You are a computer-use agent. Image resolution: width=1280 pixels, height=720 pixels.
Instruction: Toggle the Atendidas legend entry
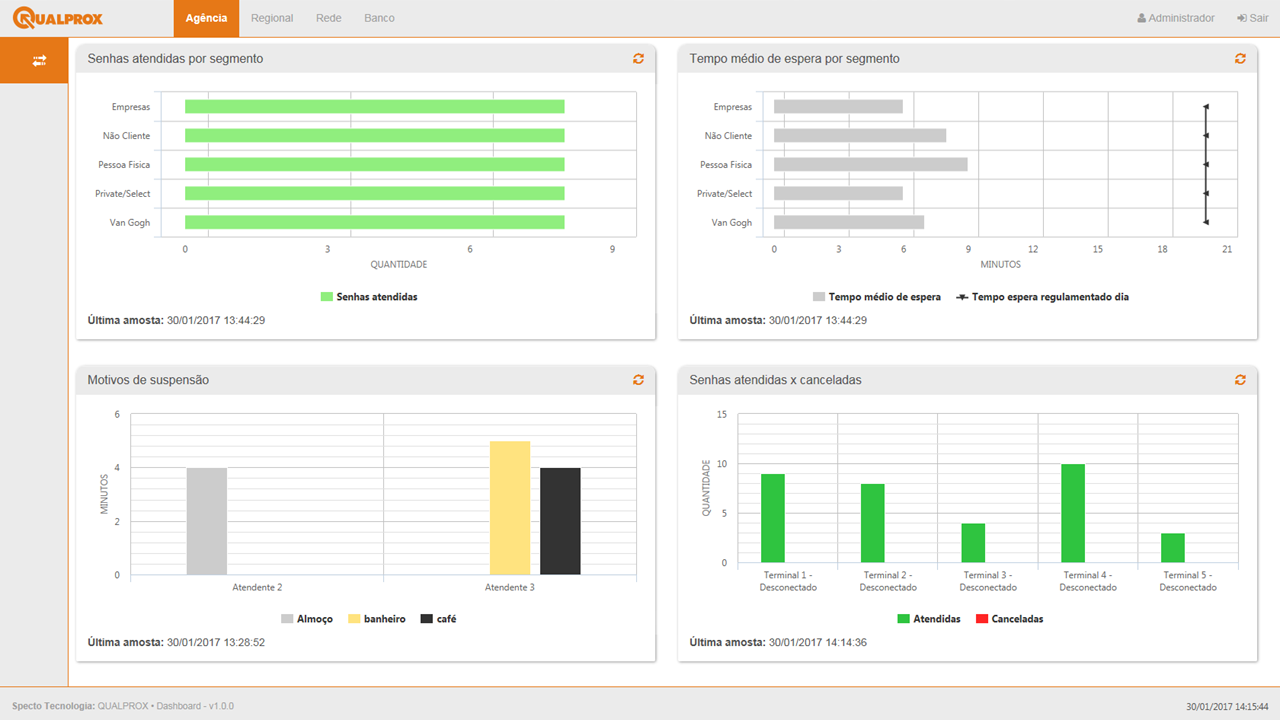929,619
